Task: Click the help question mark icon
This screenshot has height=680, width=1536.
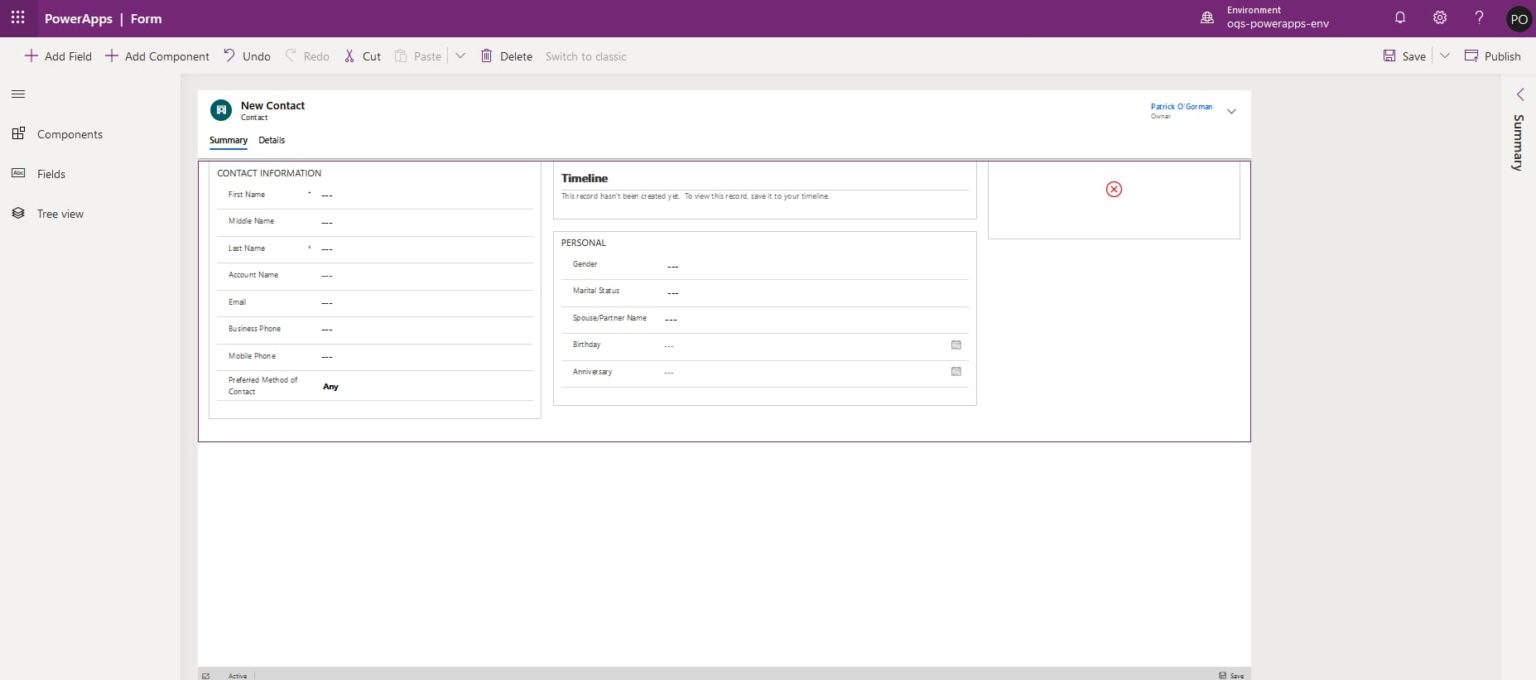Action: point(1479,18)
